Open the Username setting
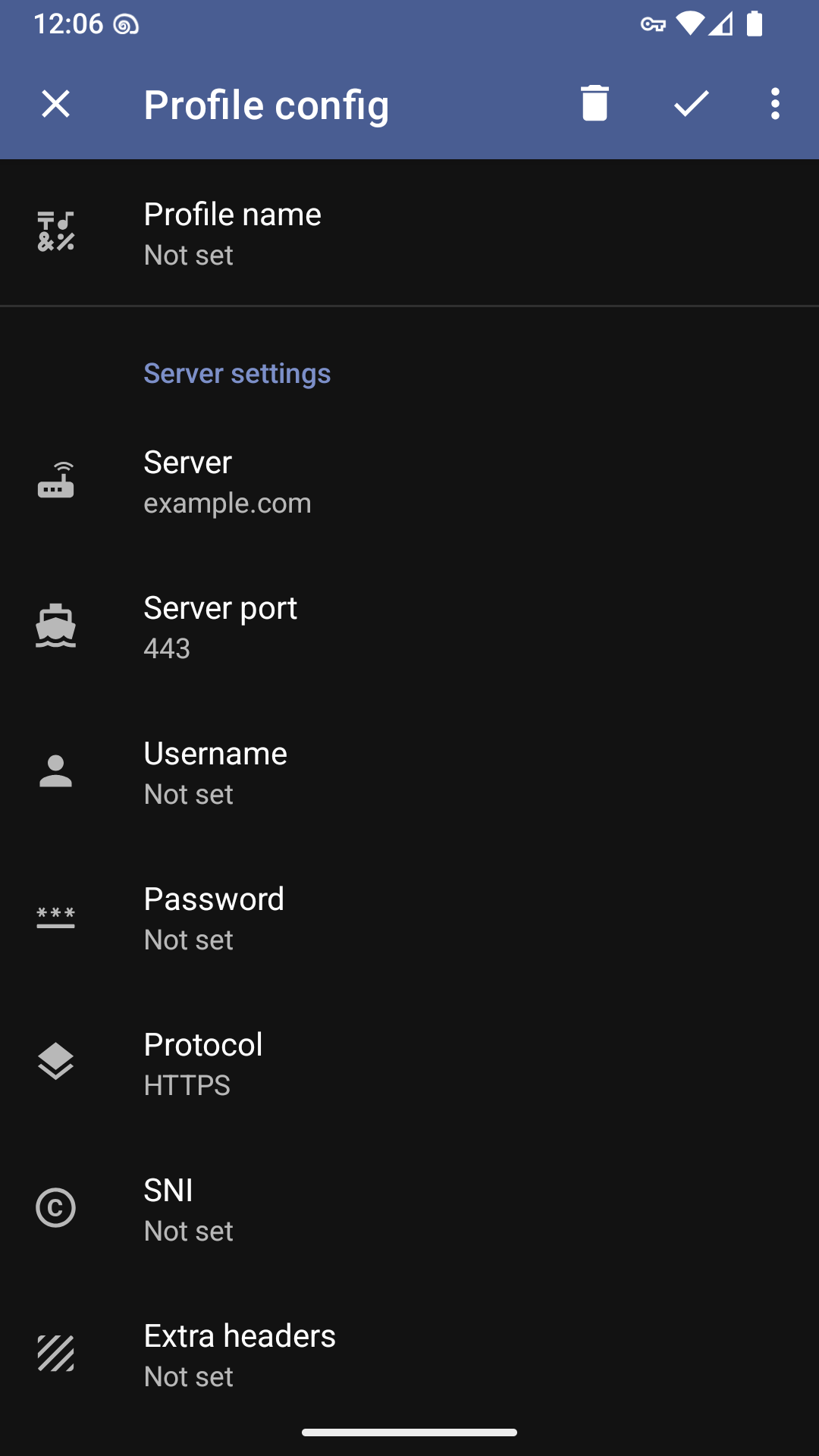Viewport: 819px width, 1456px height. 409,772
